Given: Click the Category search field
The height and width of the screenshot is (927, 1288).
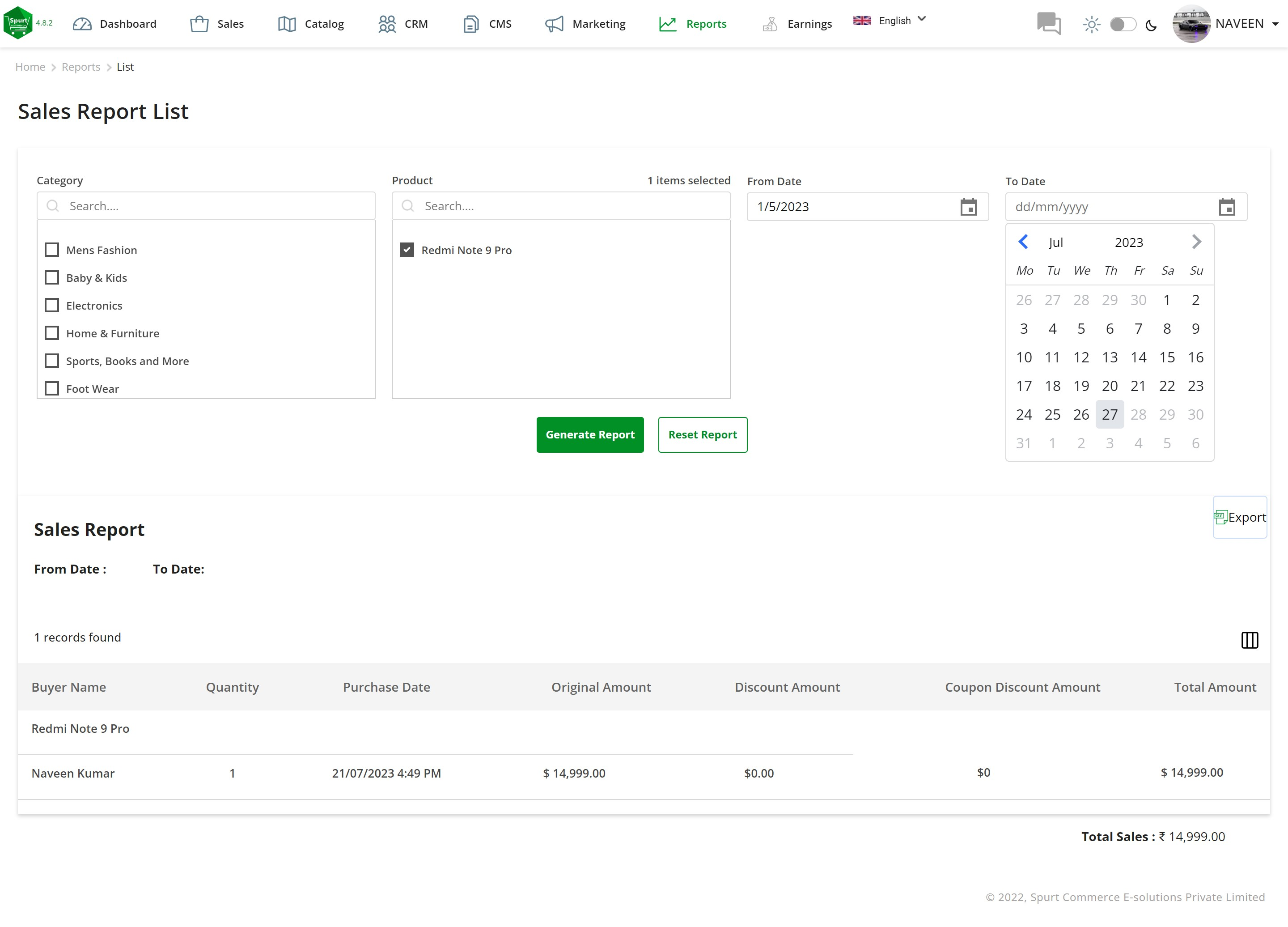Looking at the screenshot, I should (206, 206).
